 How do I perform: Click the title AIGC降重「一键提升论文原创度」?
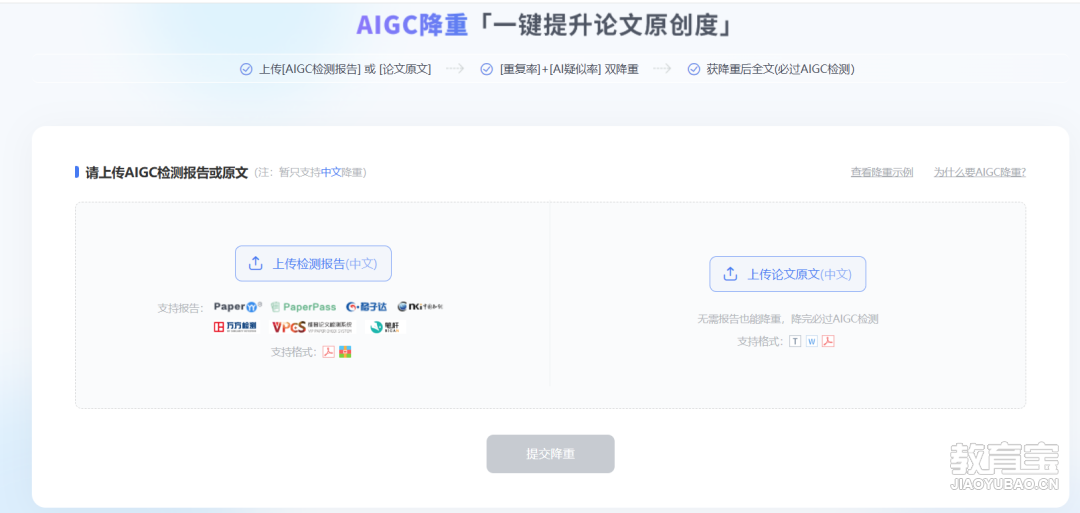545,25
